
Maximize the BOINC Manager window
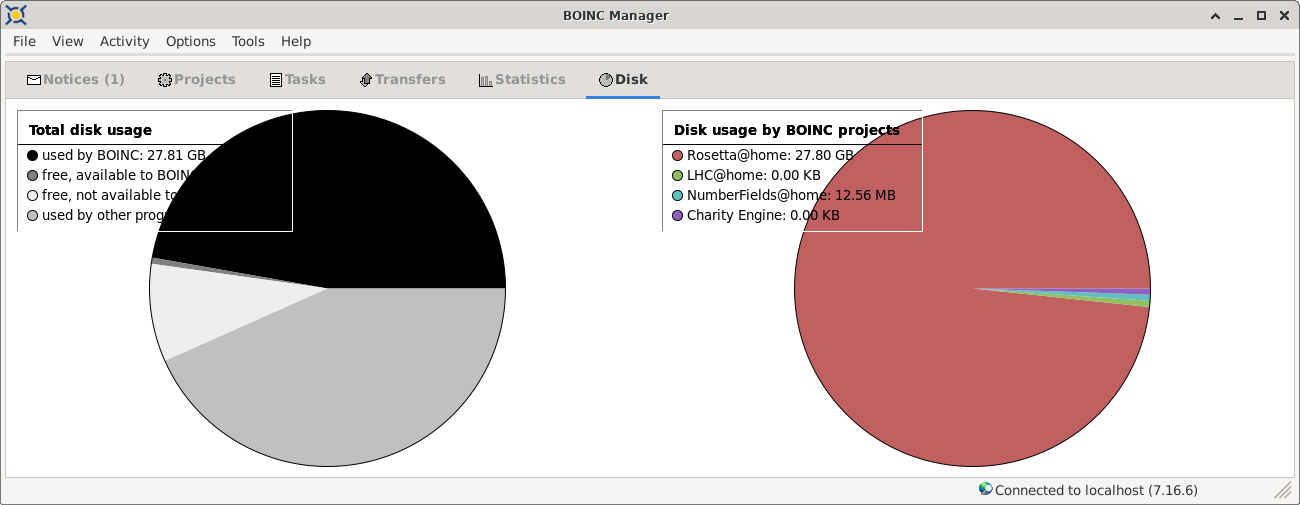[x=1261, y=15]
